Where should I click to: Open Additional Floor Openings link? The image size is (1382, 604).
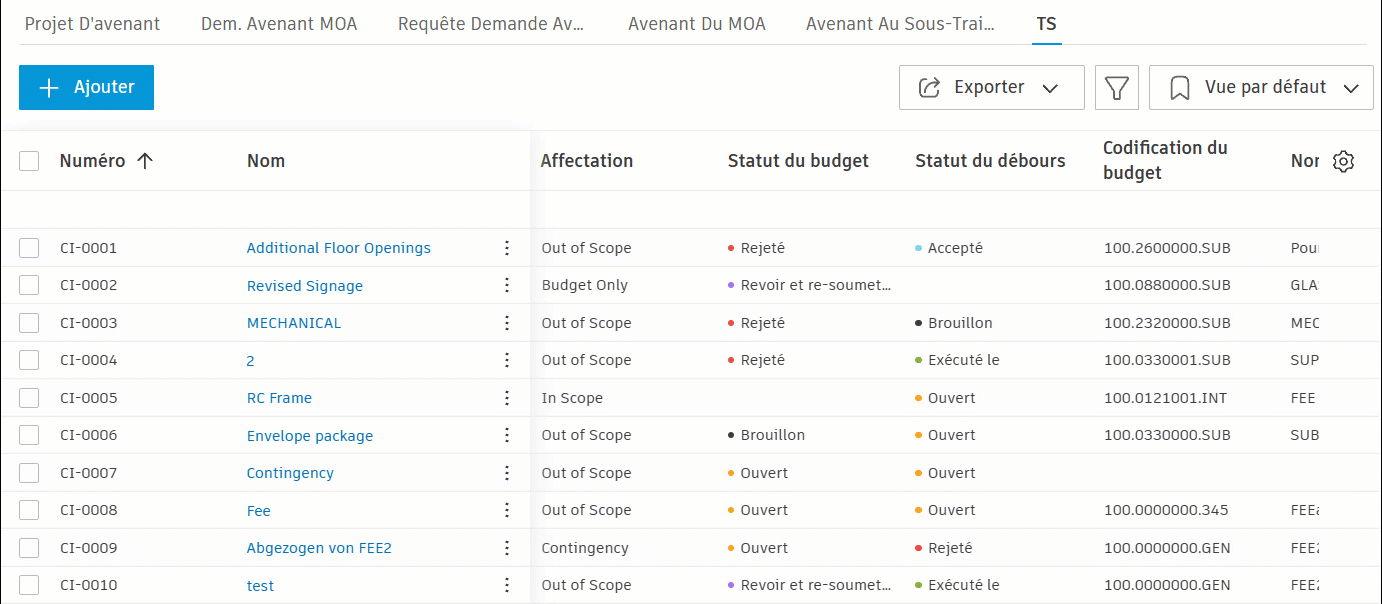338,248
